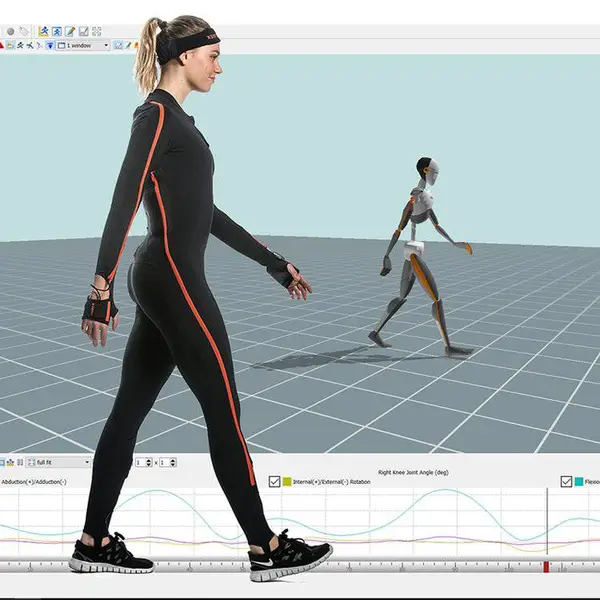Click the red playhead marker on the timeline
The width and height of the screenshot is (600, 600).
546,567
